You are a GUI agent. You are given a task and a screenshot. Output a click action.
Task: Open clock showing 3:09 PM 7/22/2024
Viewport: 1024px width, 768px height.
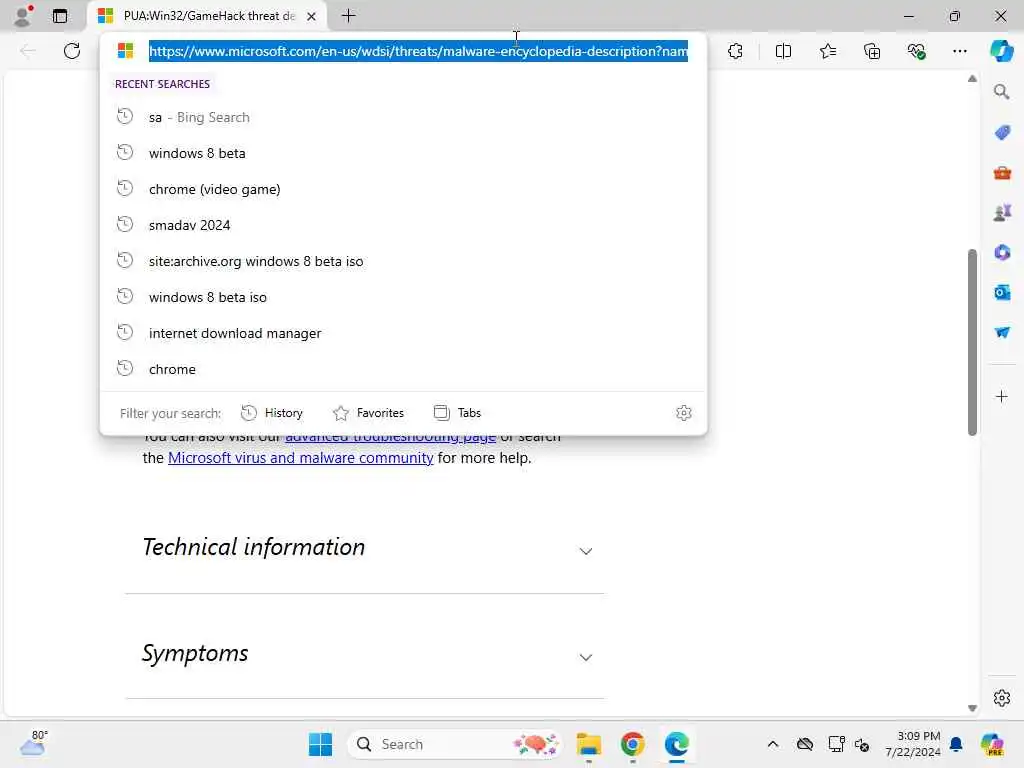pos(912,744)
